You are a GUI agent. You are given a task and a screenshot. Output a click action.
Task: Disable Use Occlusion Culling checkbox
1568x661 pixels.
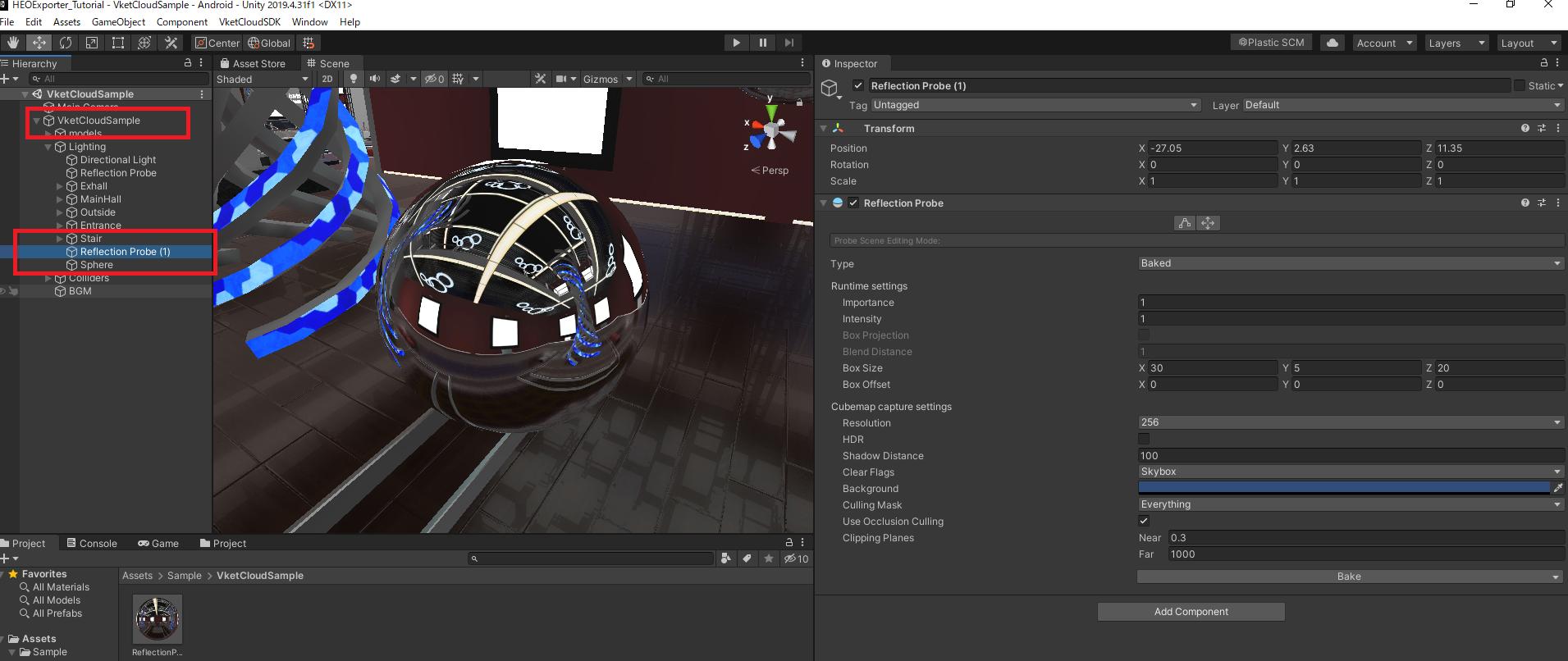(x=1144, y=522)
